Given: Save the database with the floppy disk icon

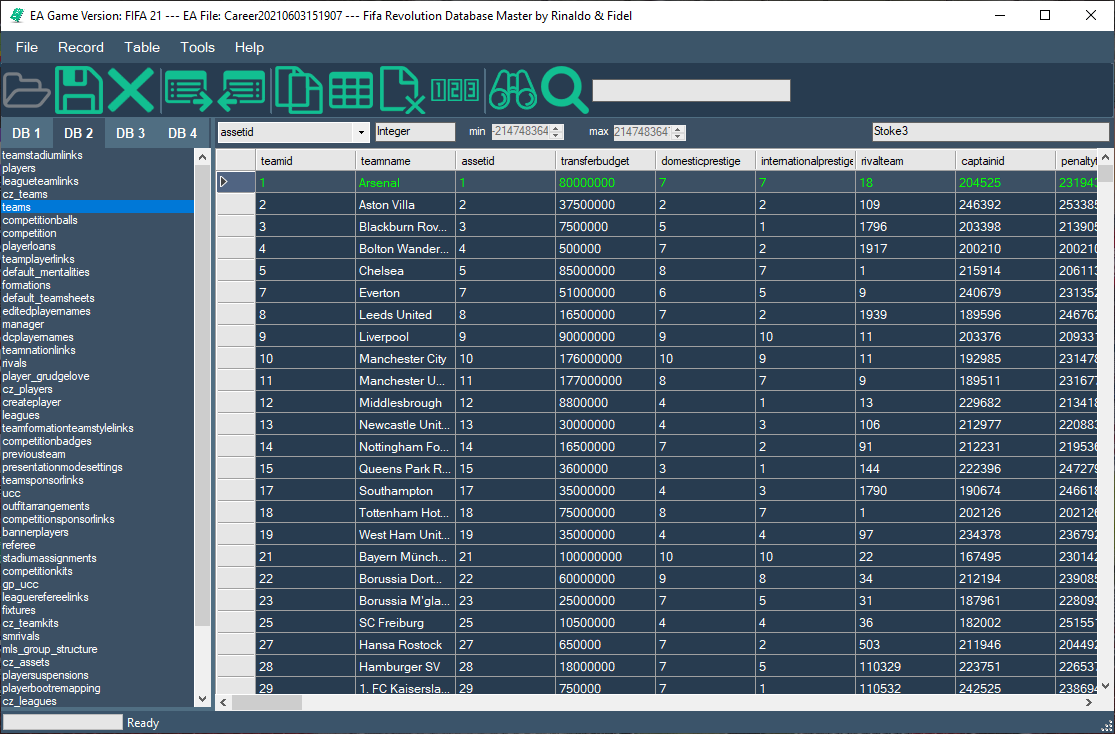Looking at the screenshot, I should 78,90.
